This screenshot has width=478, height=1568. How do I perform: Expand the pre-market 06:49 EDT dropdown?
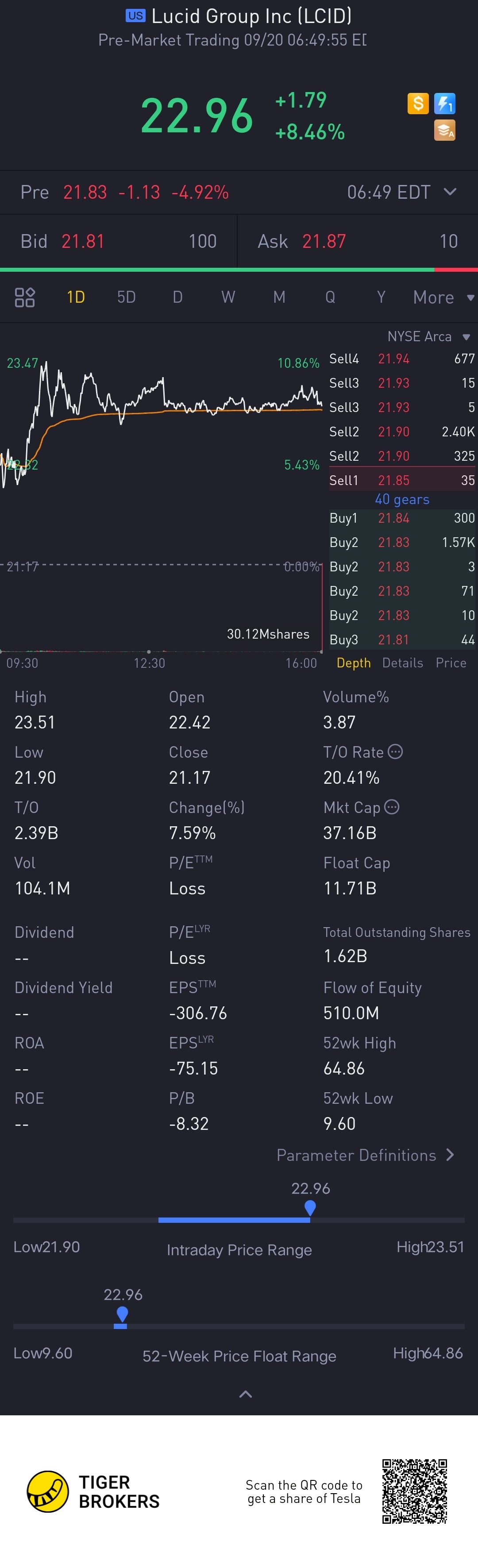450,192
